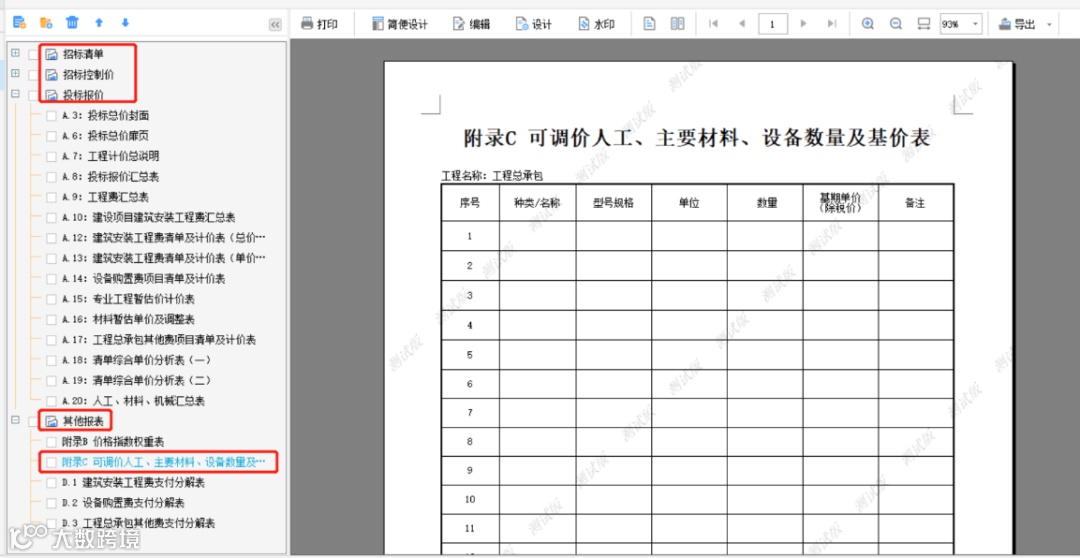The height and width of the screenshot is (558, 1080).
Task: Click the 型号规格 column header
Action: coord(613,203)
